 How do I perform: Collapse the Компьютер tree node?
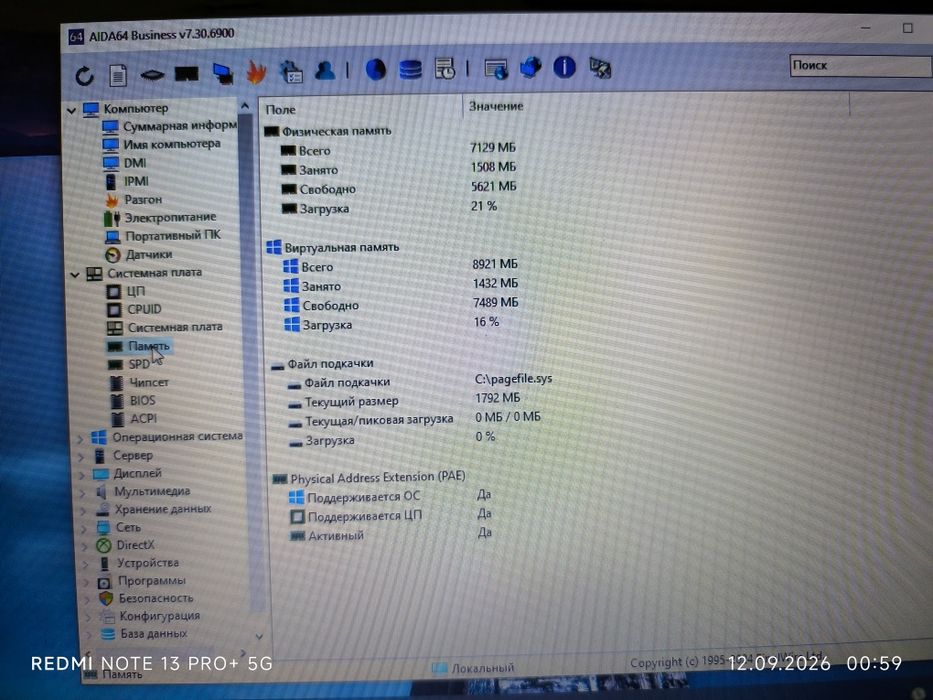pos(72,110)
